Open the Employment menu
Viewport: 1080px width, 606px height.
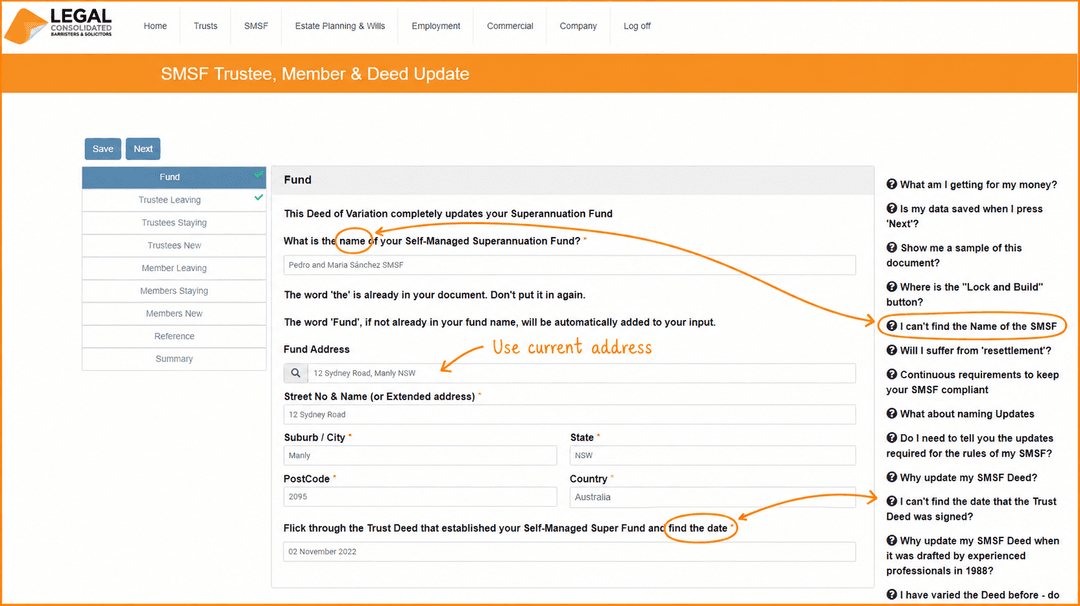(x=436, y=26)
